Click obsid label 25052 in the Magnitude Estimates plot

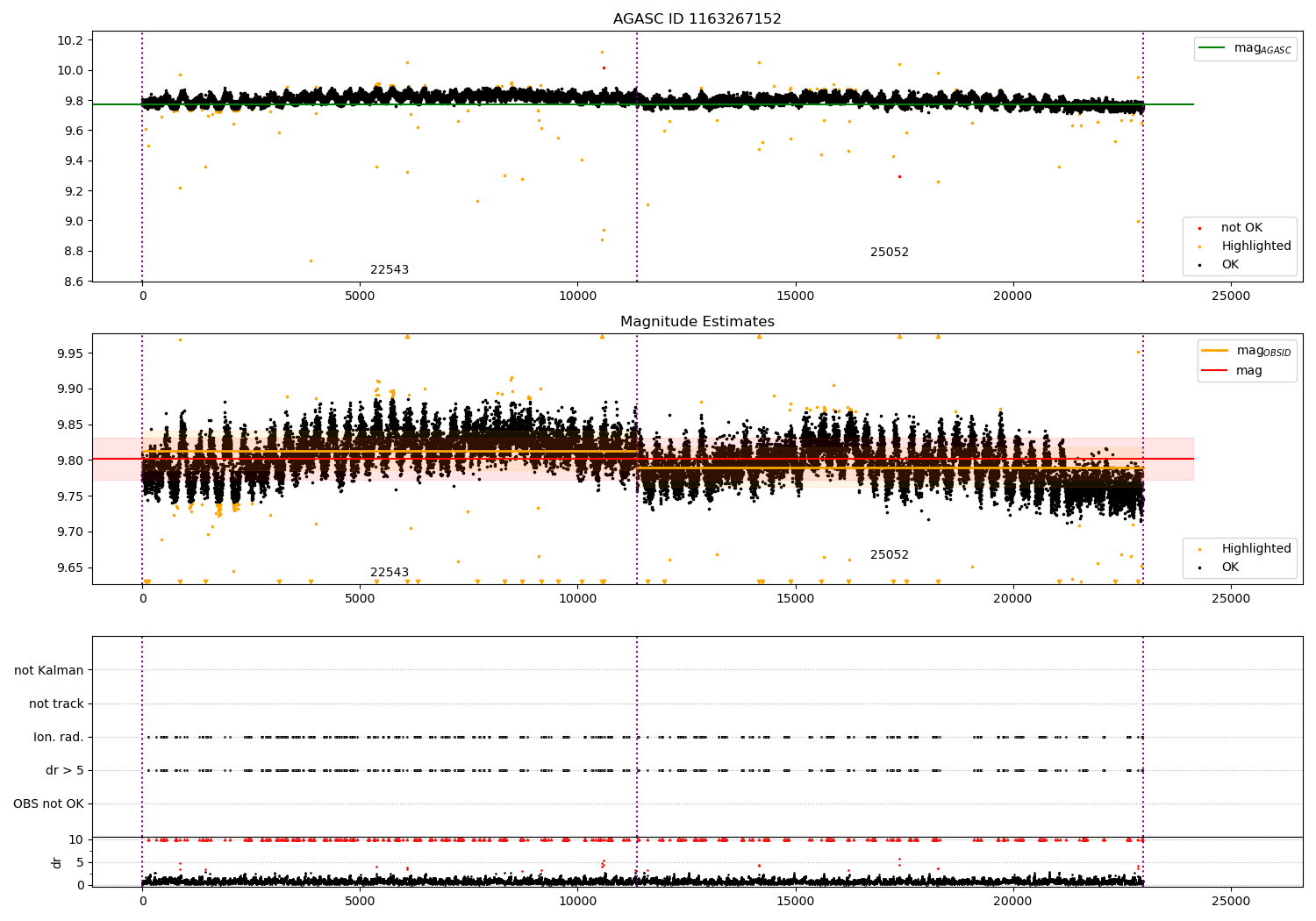click(x=890, y=555)
